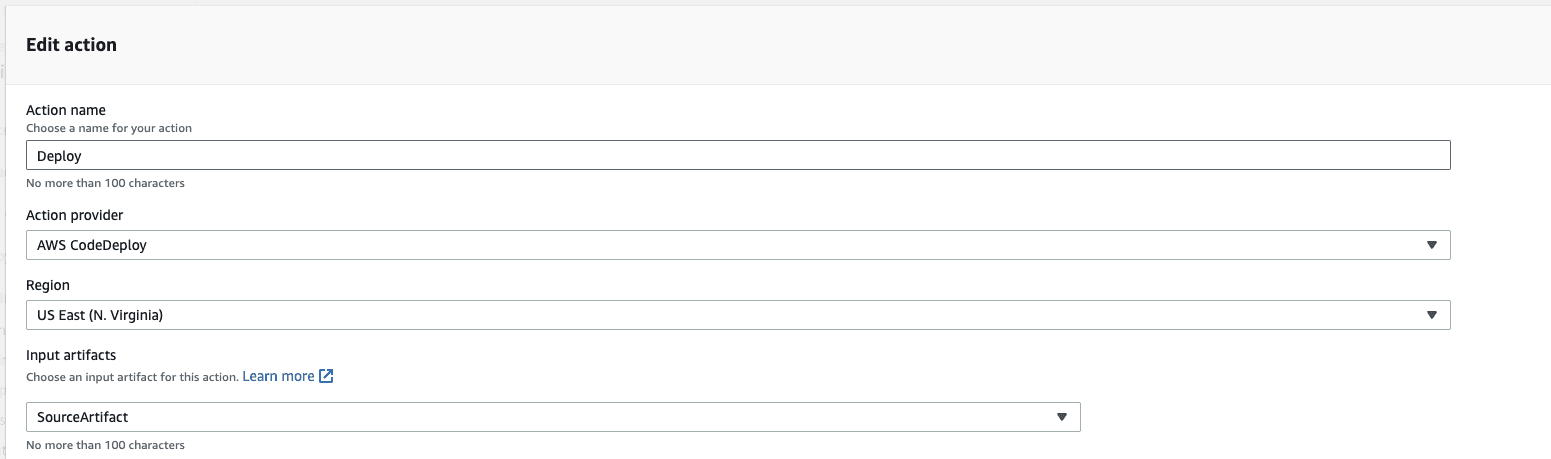Click the Edit action heading
1551x459 pixels.
(x=71, y=45)
